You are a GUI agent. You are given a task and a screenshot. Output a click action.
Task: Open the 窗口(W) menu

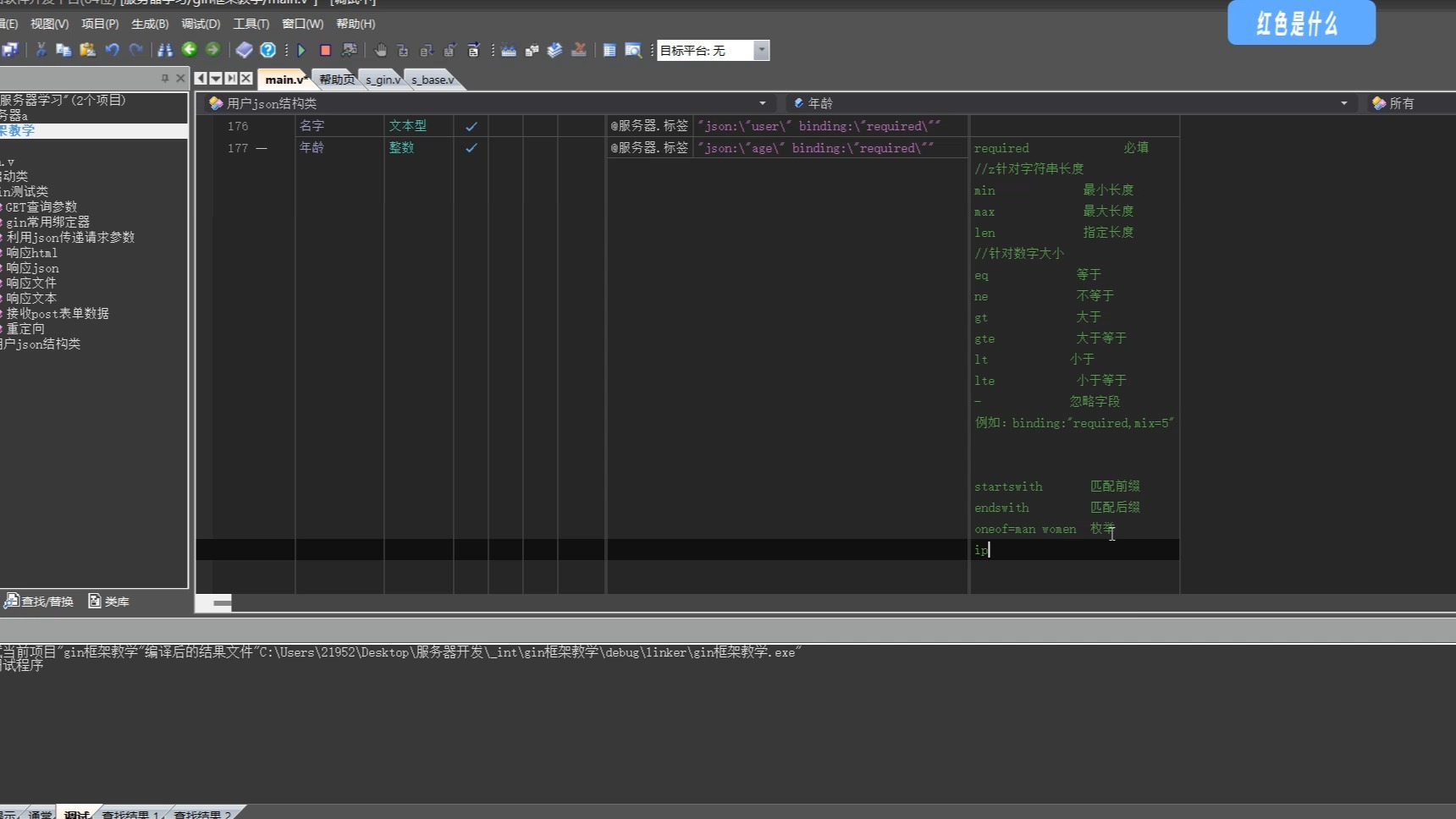302,24
